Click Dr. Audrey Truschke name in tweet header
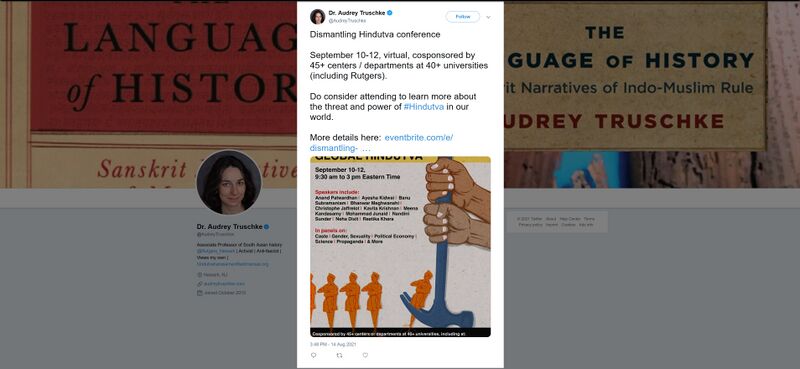 tap(357, 13)
